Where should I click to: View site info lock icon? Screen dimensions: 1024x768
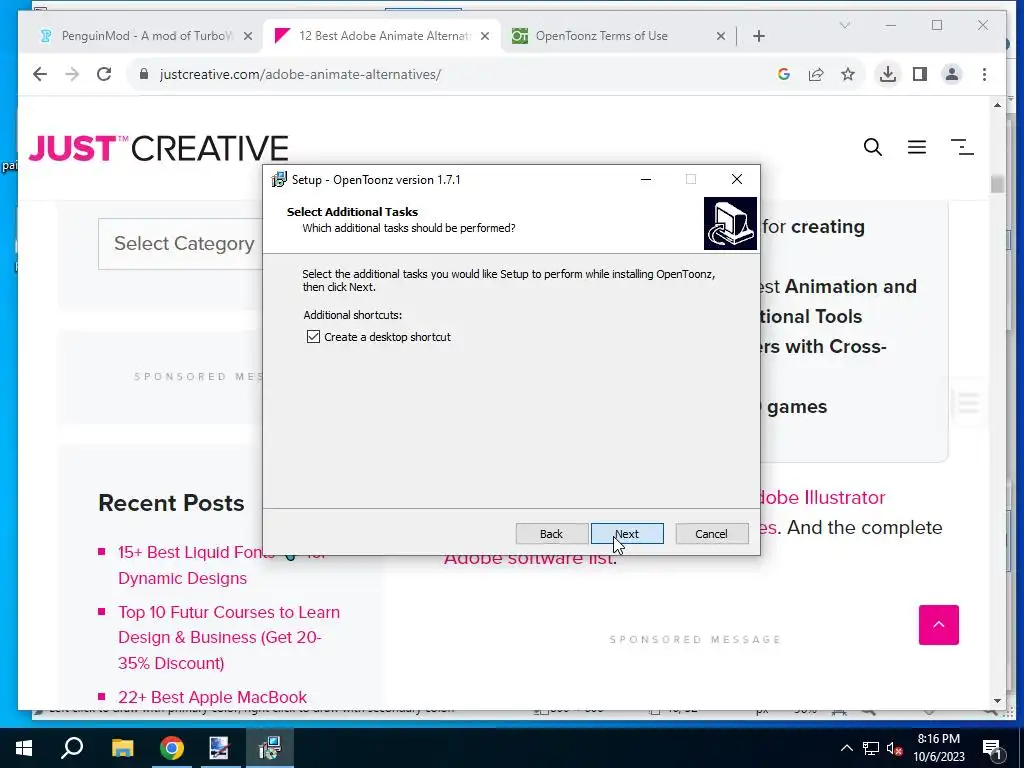[144, 74]
